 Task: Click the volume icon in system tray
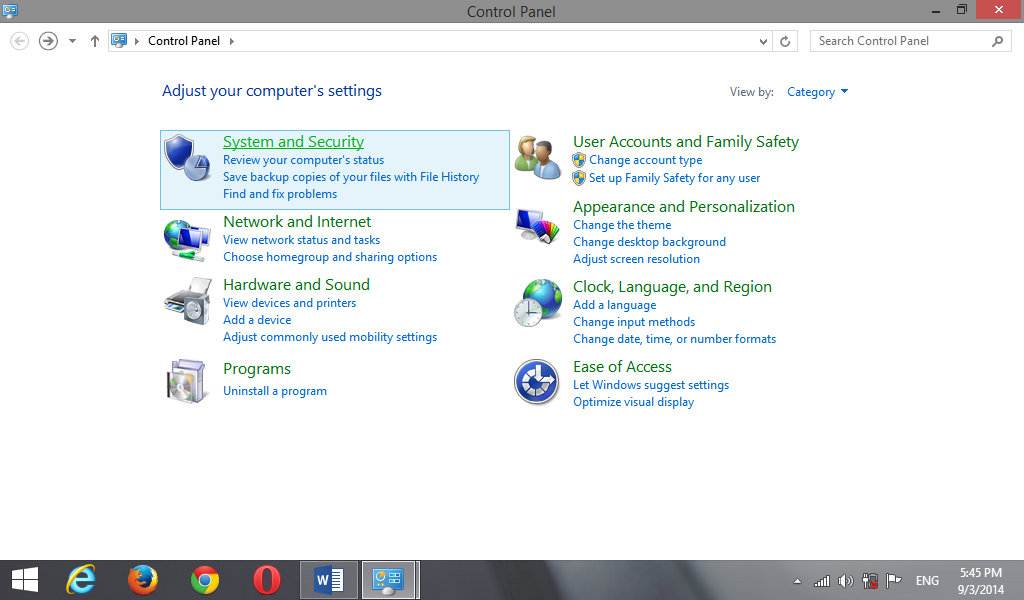point(845,580)
